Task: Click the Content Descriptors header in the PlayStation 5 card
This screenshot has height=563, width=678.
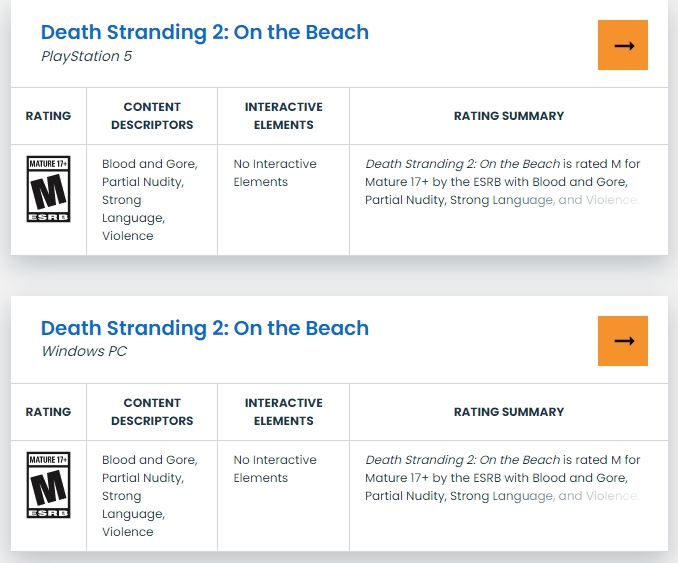Action: pyautogui.click(x=152, y=116)
